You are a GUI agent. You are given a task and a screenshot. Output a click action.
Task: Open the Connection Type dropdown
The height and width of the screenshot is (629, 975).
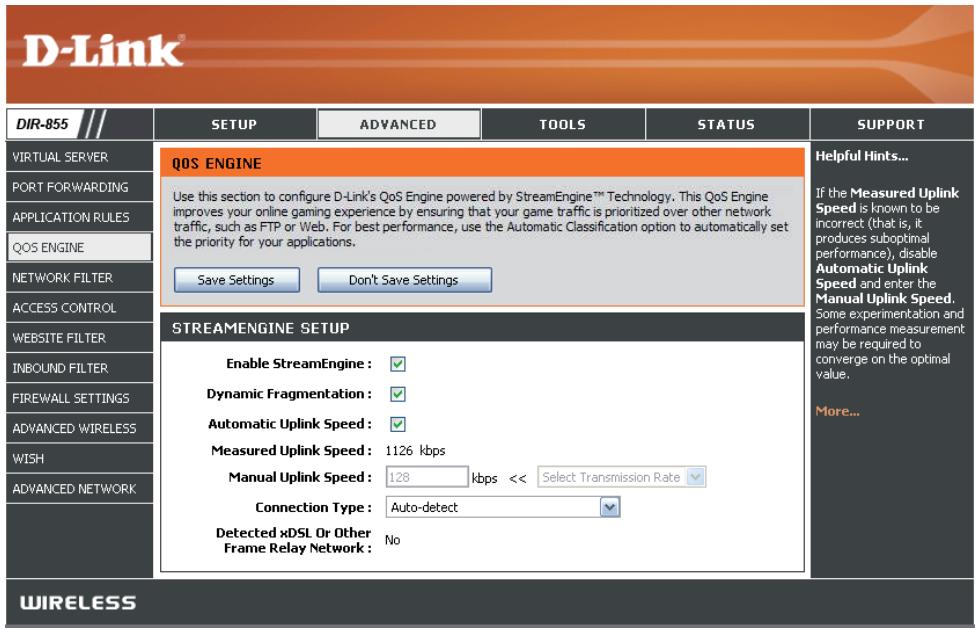click(502, 507)
